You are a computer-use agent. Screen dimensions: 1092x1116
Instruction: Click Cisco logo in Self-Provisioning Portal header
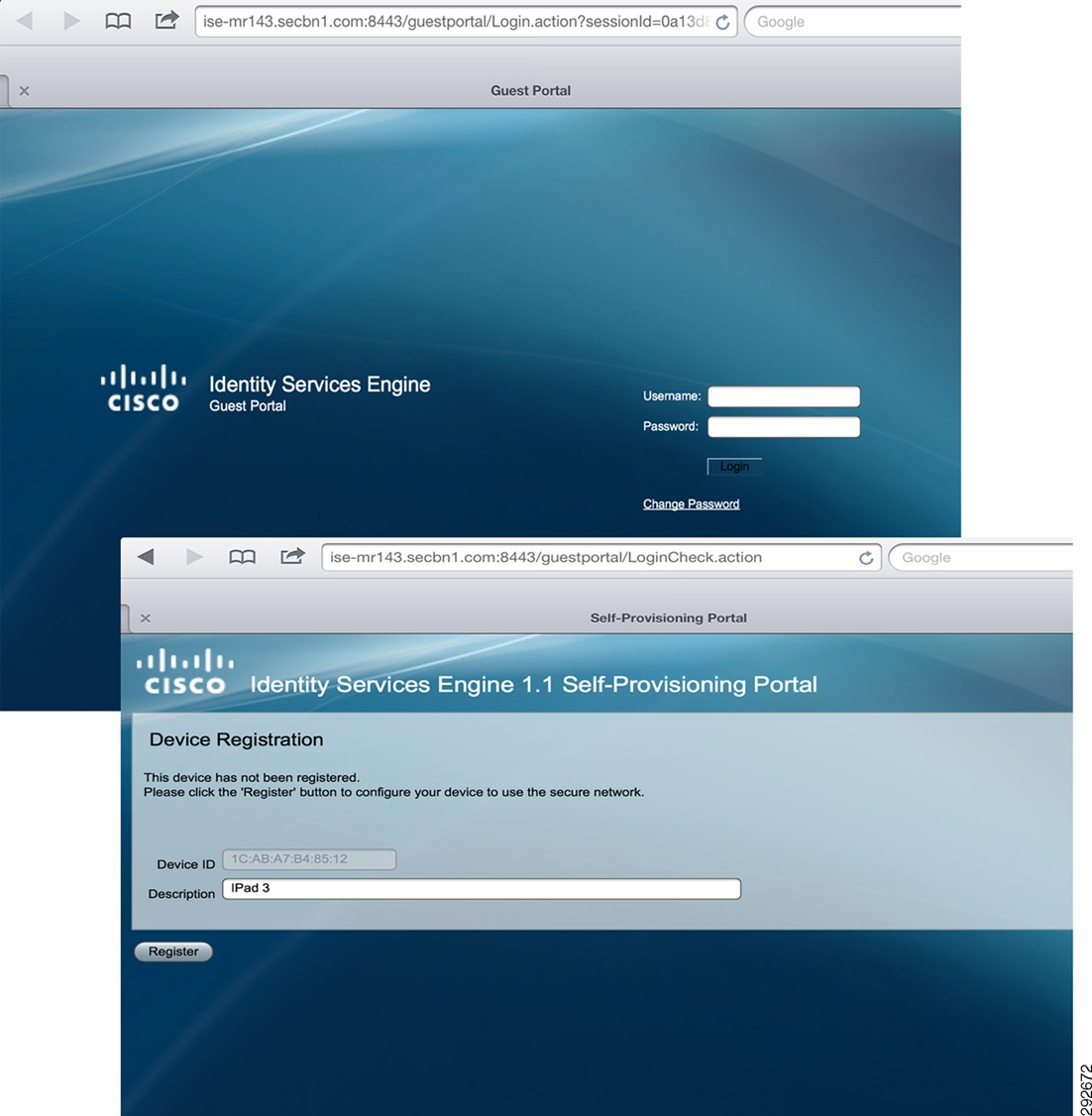click(185, 671)
